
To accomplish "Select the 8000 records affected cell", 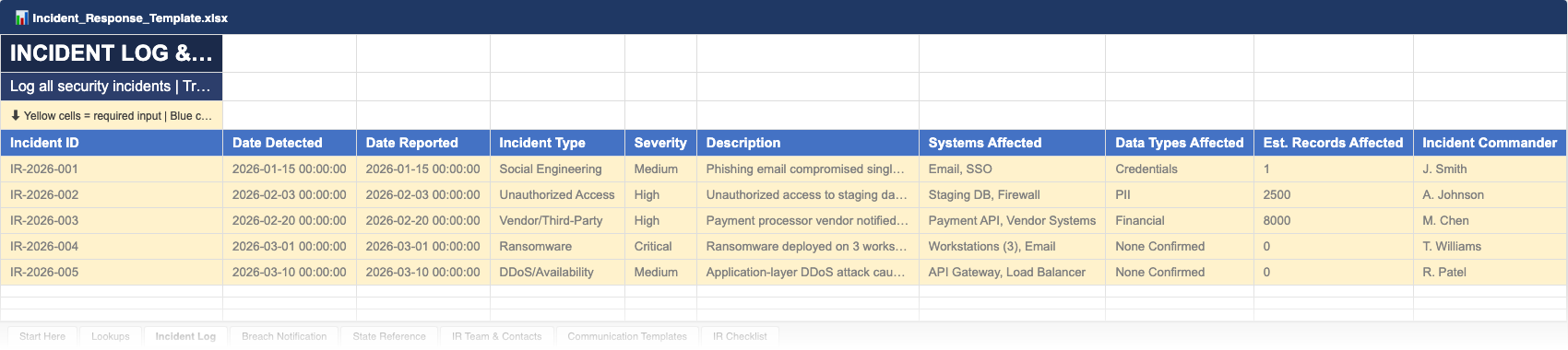I will (x=1334, y=221).
